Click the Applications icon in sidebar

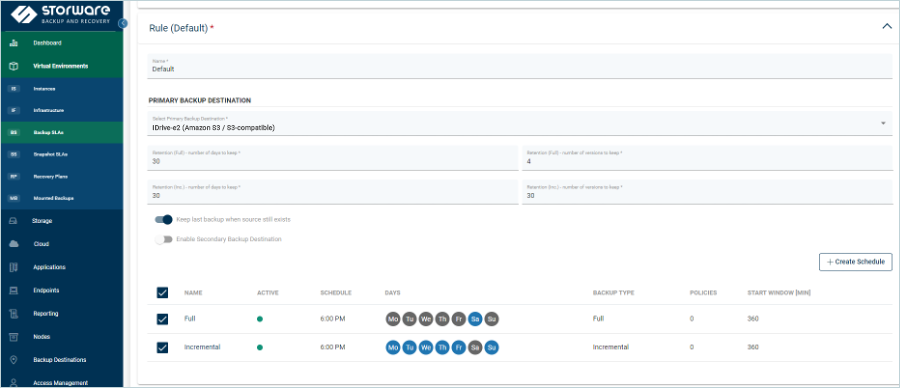click(14, 267)
